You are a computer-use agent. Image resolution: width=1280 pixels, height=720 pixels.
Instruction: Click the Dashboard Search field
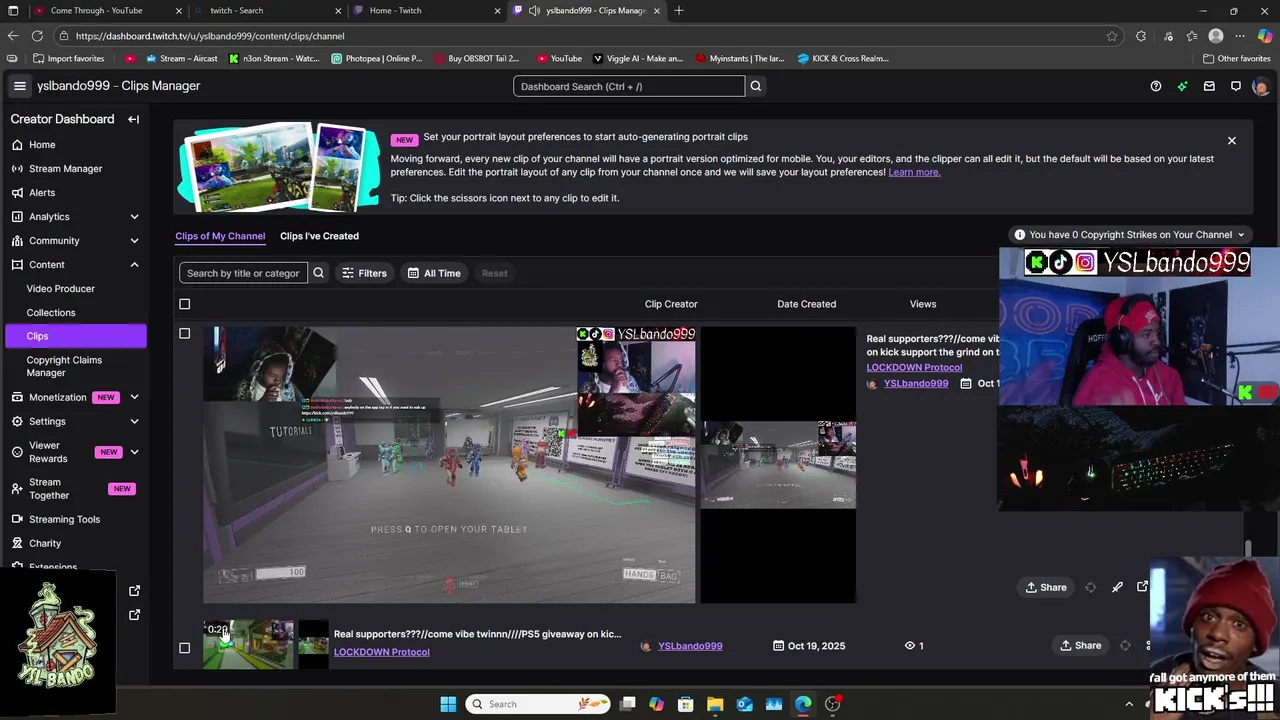(629, 86)
